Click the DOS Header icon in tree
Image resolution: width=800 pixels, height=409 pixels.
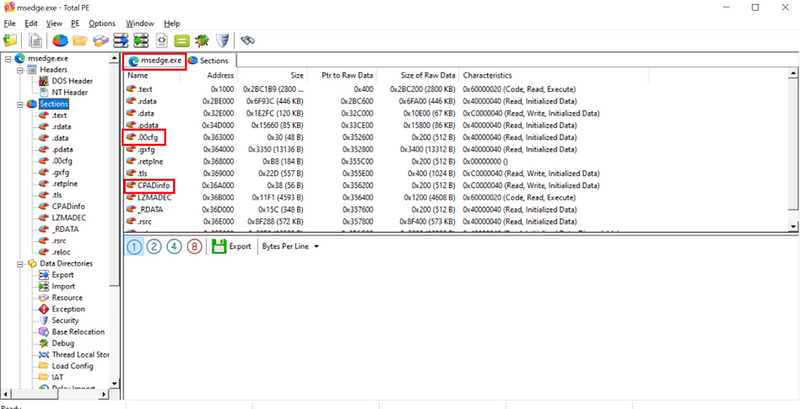pyautogui.click(x=44, y=81)
